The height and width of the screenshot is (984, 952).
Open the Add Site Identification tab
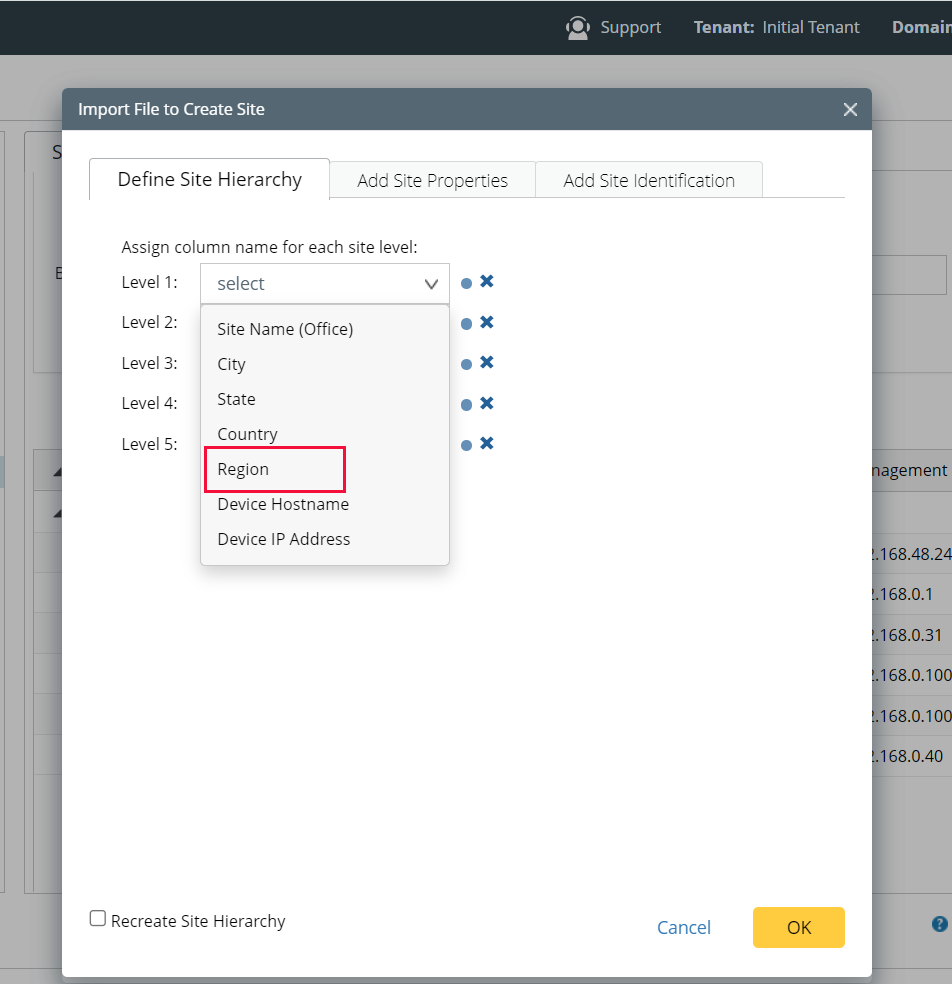648,181
